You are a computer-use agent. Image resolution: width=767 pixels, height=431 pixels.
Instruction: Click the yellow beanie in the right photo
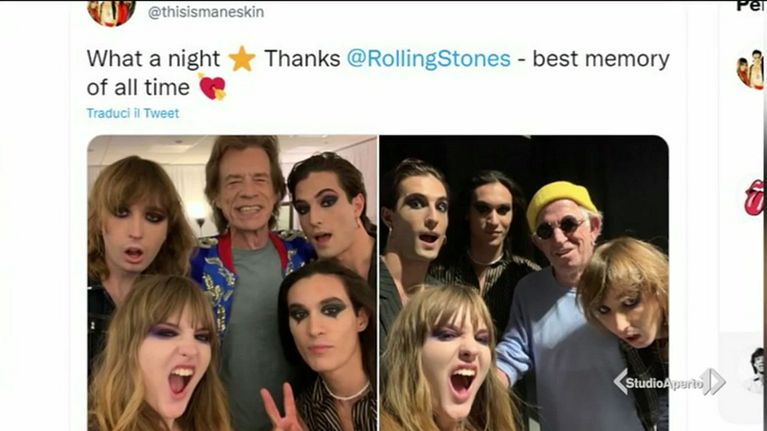560,199
